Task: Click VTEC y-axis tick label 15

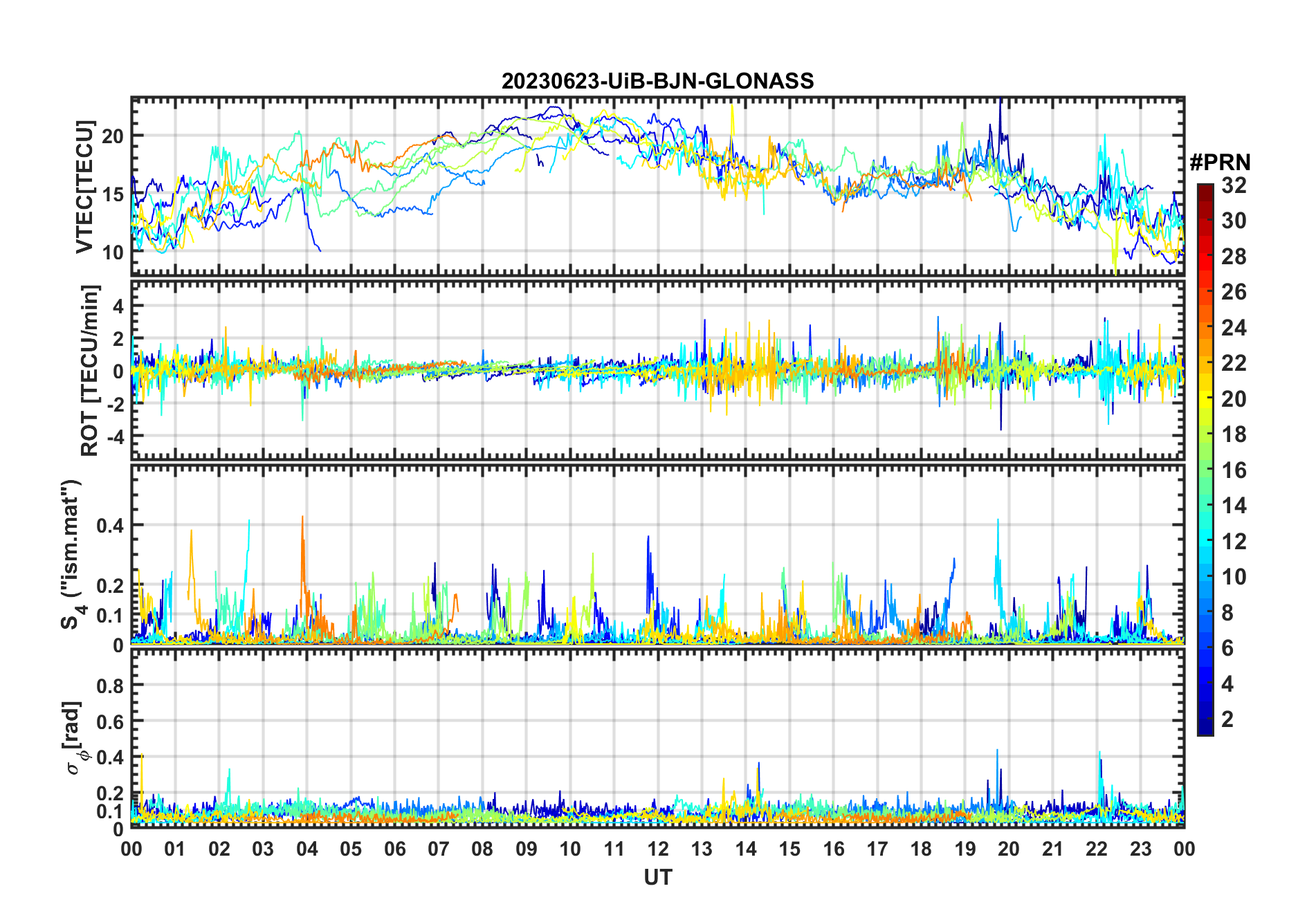Action: tap(113, 194)
